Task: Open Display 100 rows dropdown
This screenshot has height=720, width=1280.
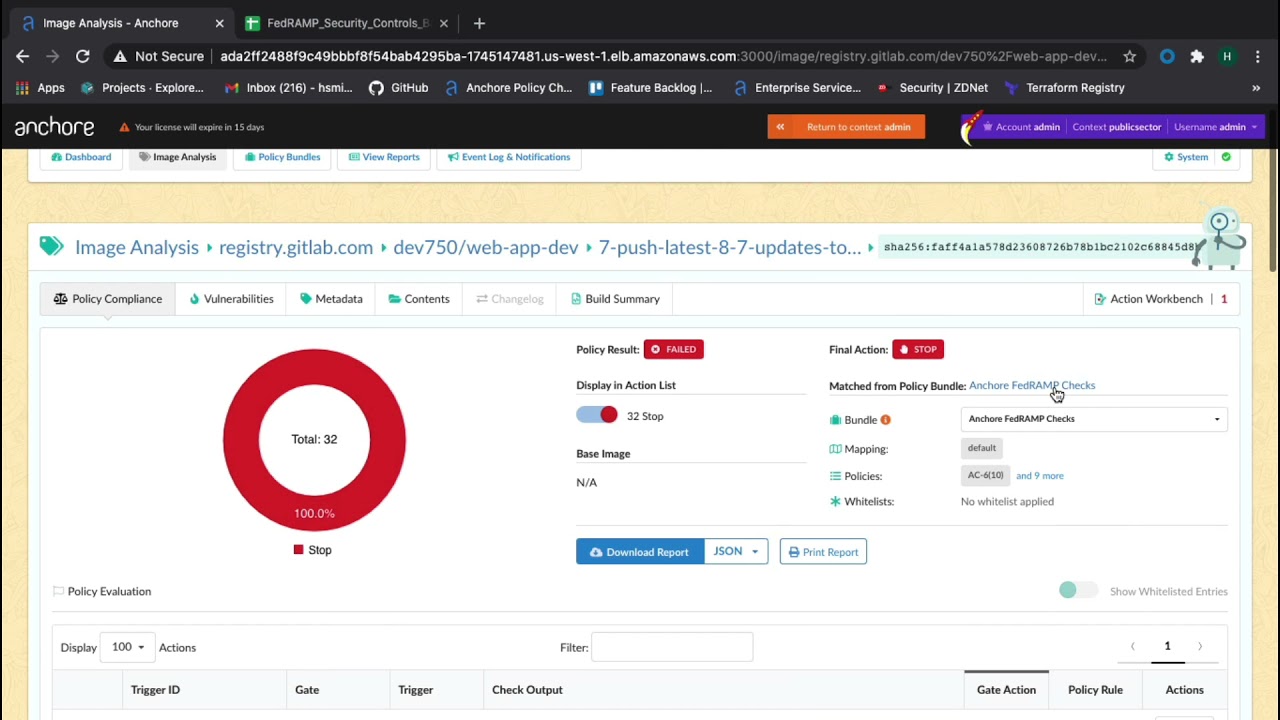Action: click(127, 647)
